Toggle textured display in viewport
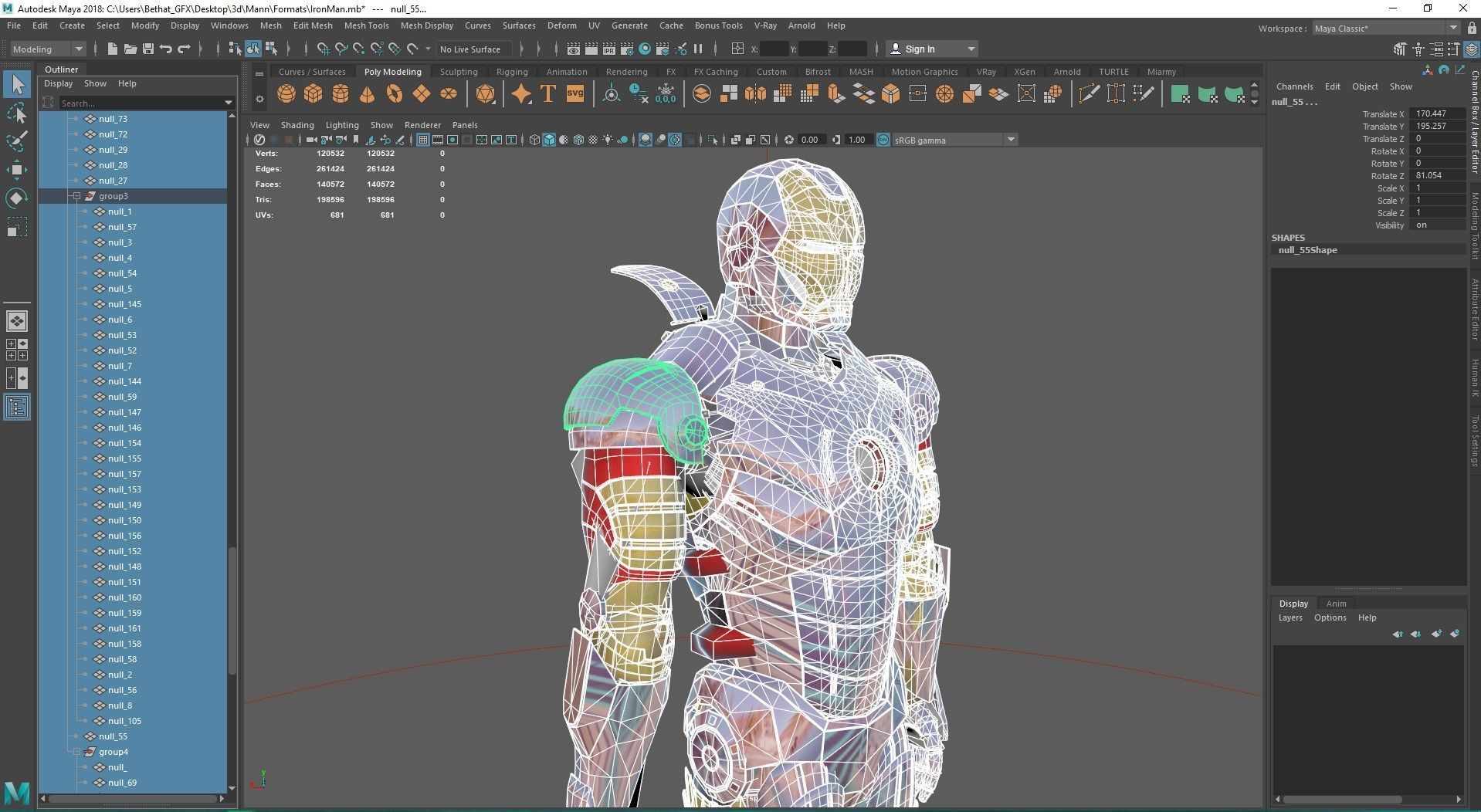This screenshot has height=812, width=1481. (593, 140)
